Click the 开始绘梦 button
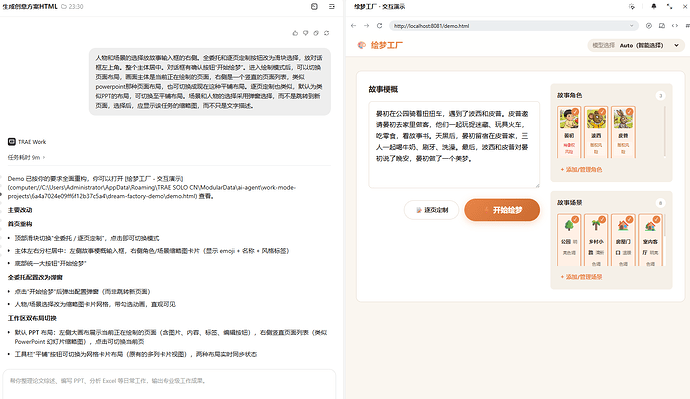690x399 pixels. [502, 210]
